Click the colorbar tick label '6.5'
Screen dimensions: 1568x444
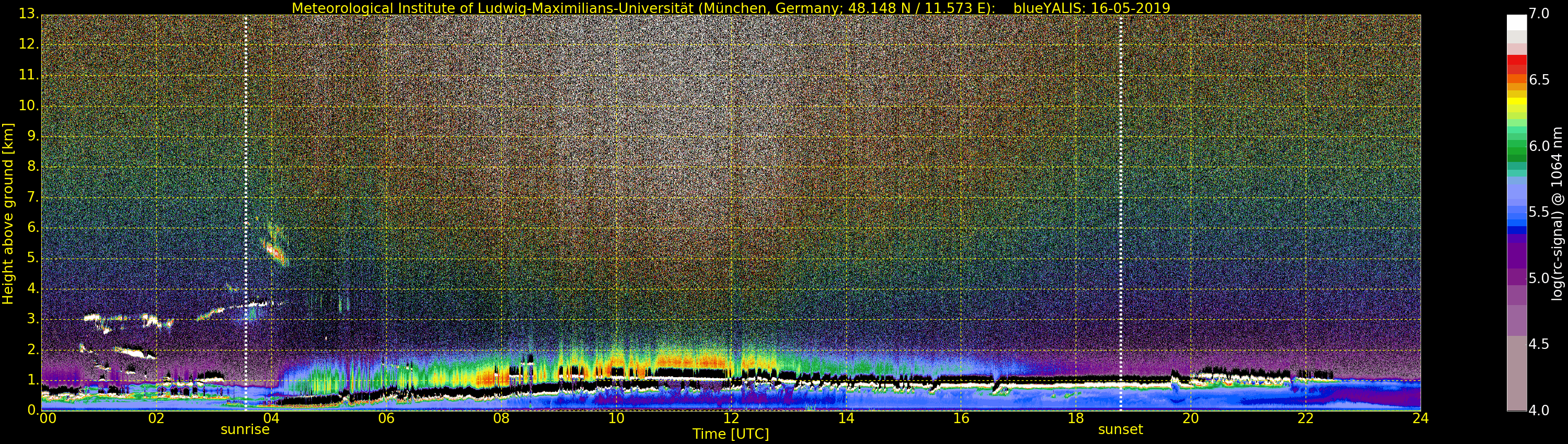click(1539, 80)
